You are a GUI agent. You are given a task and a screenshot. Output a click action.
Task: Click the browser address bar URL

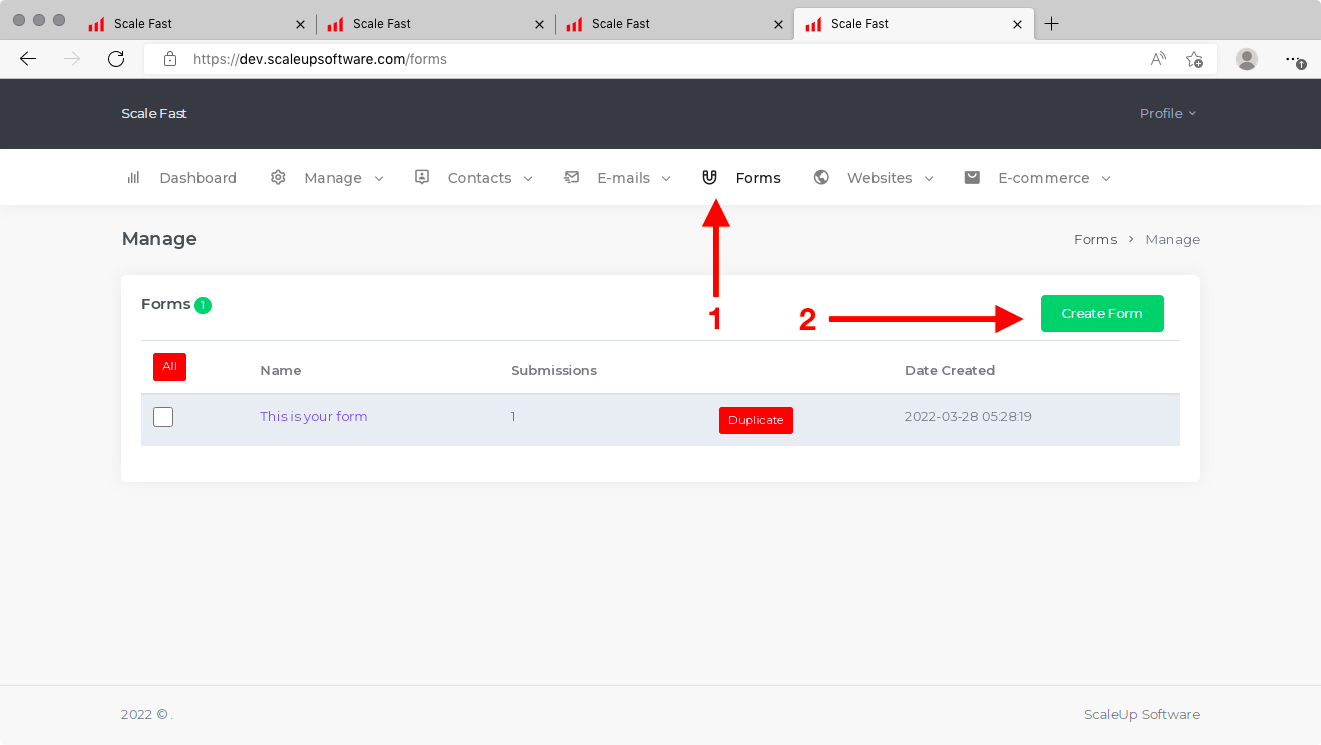point(319,59)
